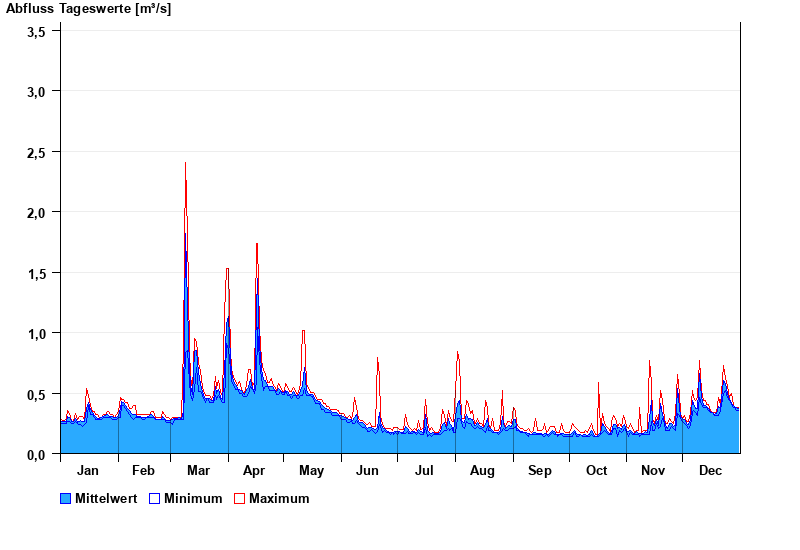The height and width of the screenshot is (550, 800).
Task: Click the 2,0 y-axis tick label
Action: point(36,212)
